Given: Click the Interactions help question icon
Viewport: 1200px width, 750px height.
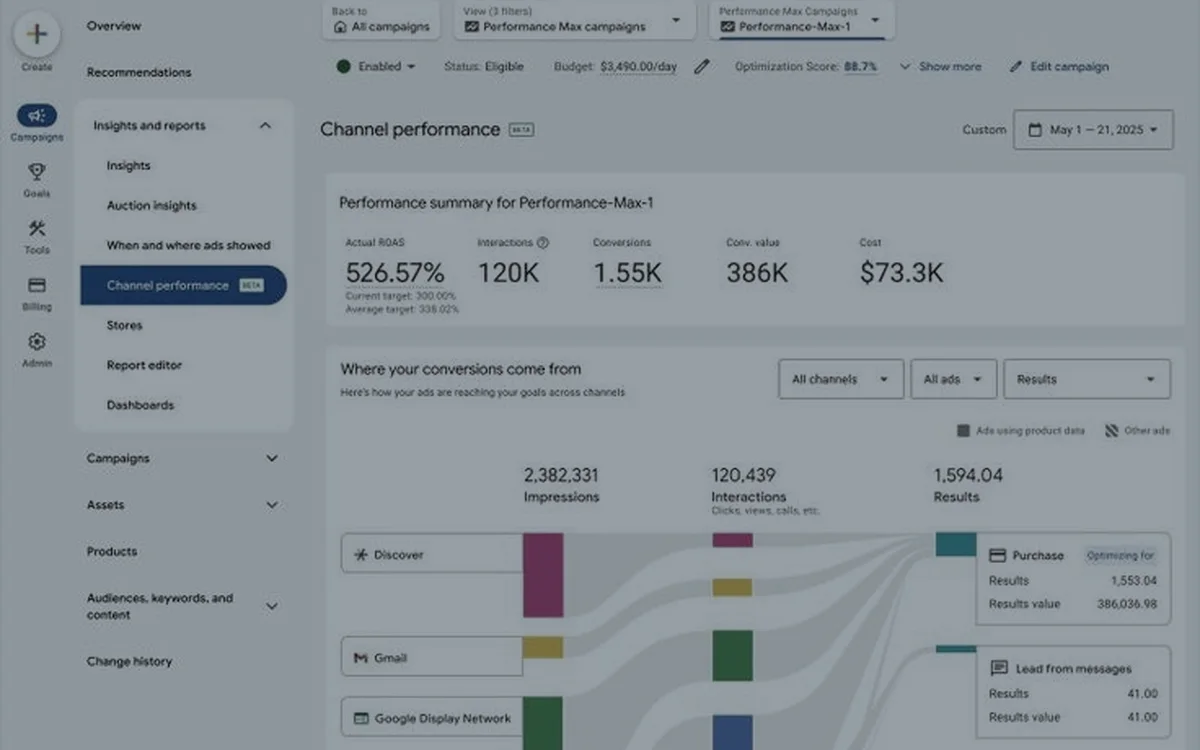Looking at the screenshot, I should click(x=543, y=242).
